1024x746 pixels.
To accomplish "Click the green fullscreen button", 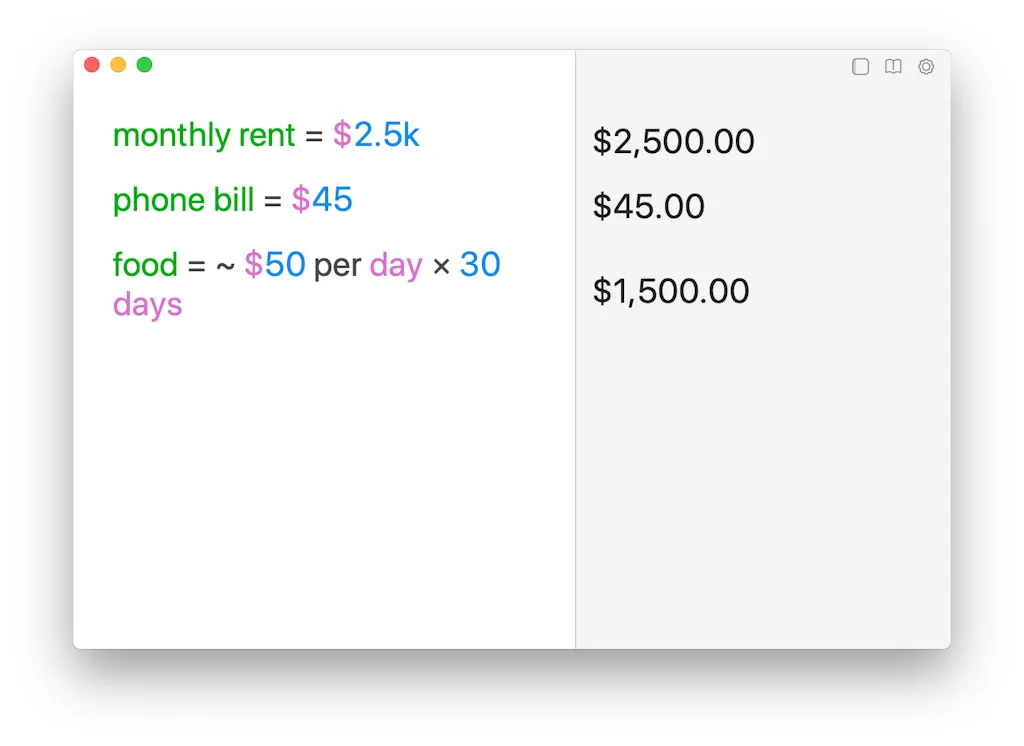I will tap(144, 65).
